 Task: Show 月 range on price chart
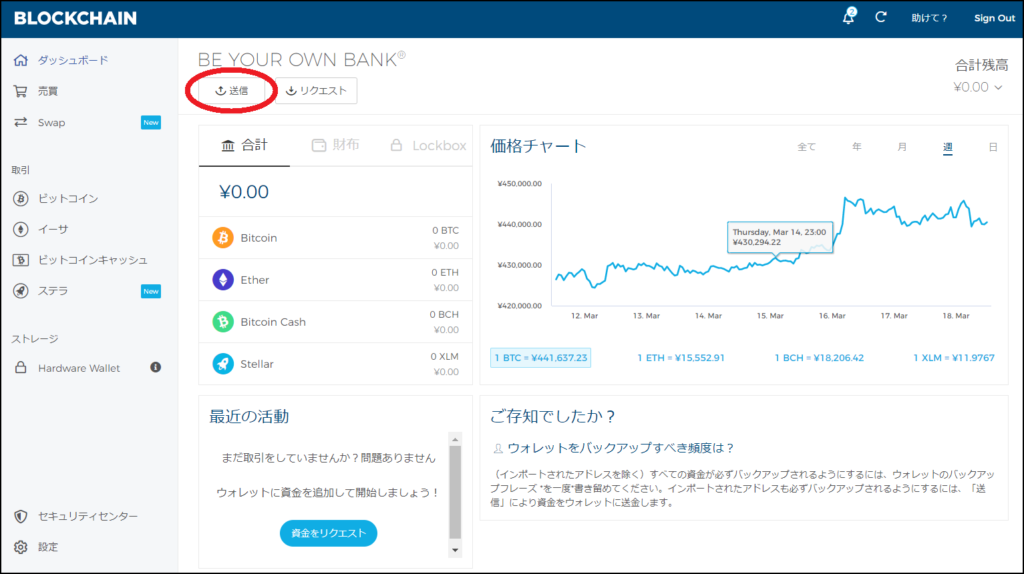902,148
